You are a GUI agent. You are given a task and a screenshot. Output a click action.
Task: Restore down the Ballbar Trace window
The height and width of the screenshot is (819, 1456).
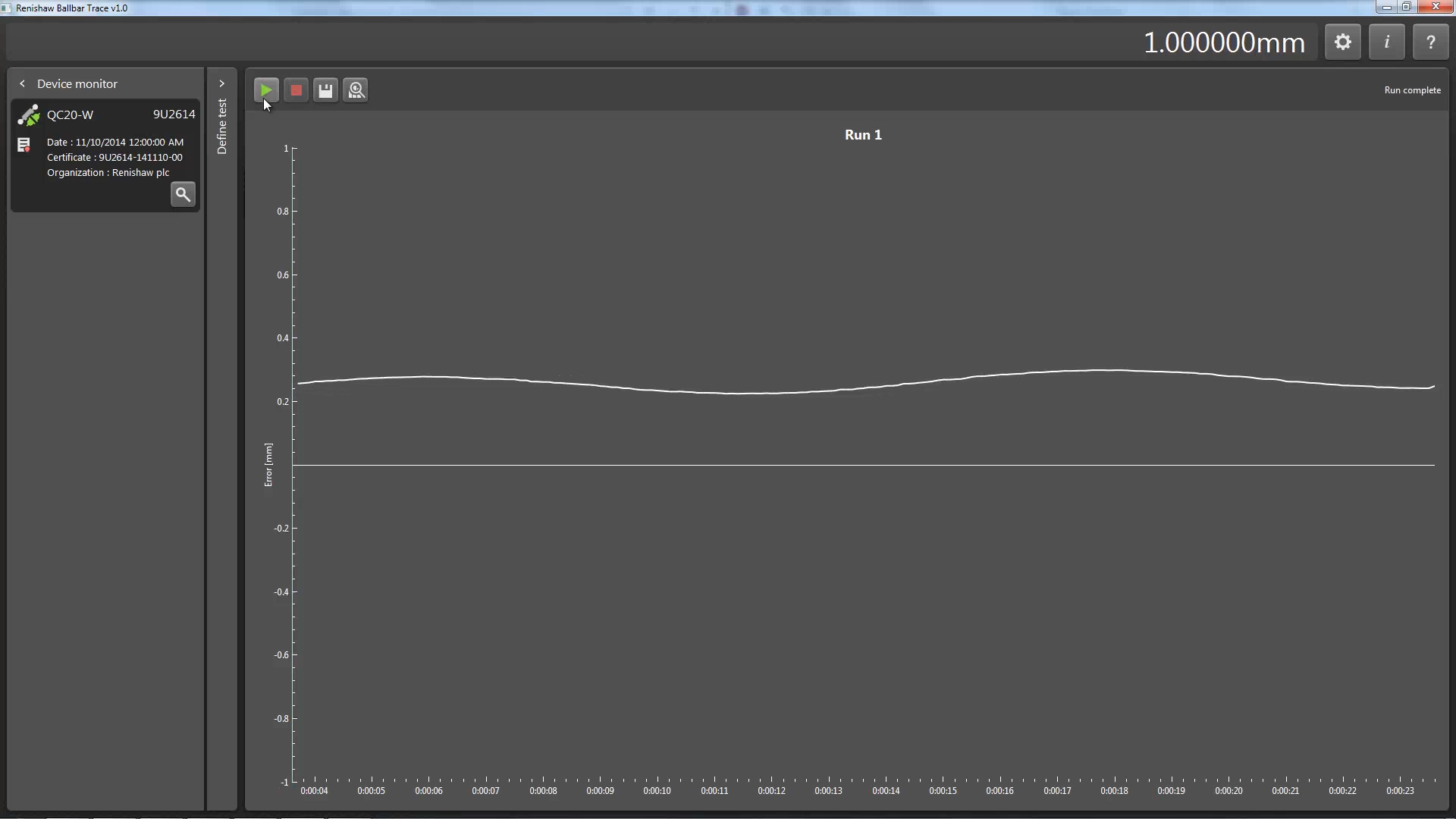click(x=1406, y=7)
